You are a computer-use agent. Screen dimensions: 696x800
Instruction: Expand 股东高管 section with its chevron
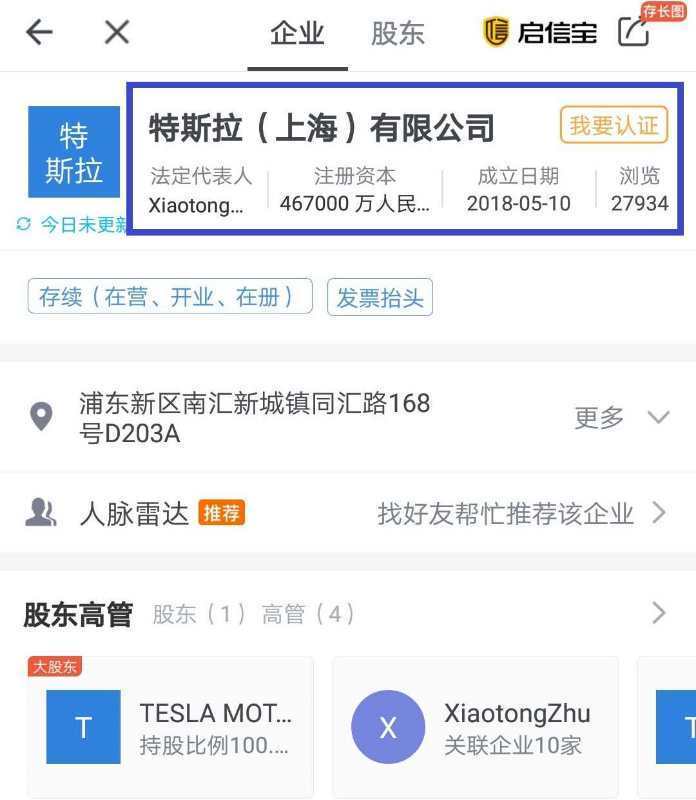point(658,613)
